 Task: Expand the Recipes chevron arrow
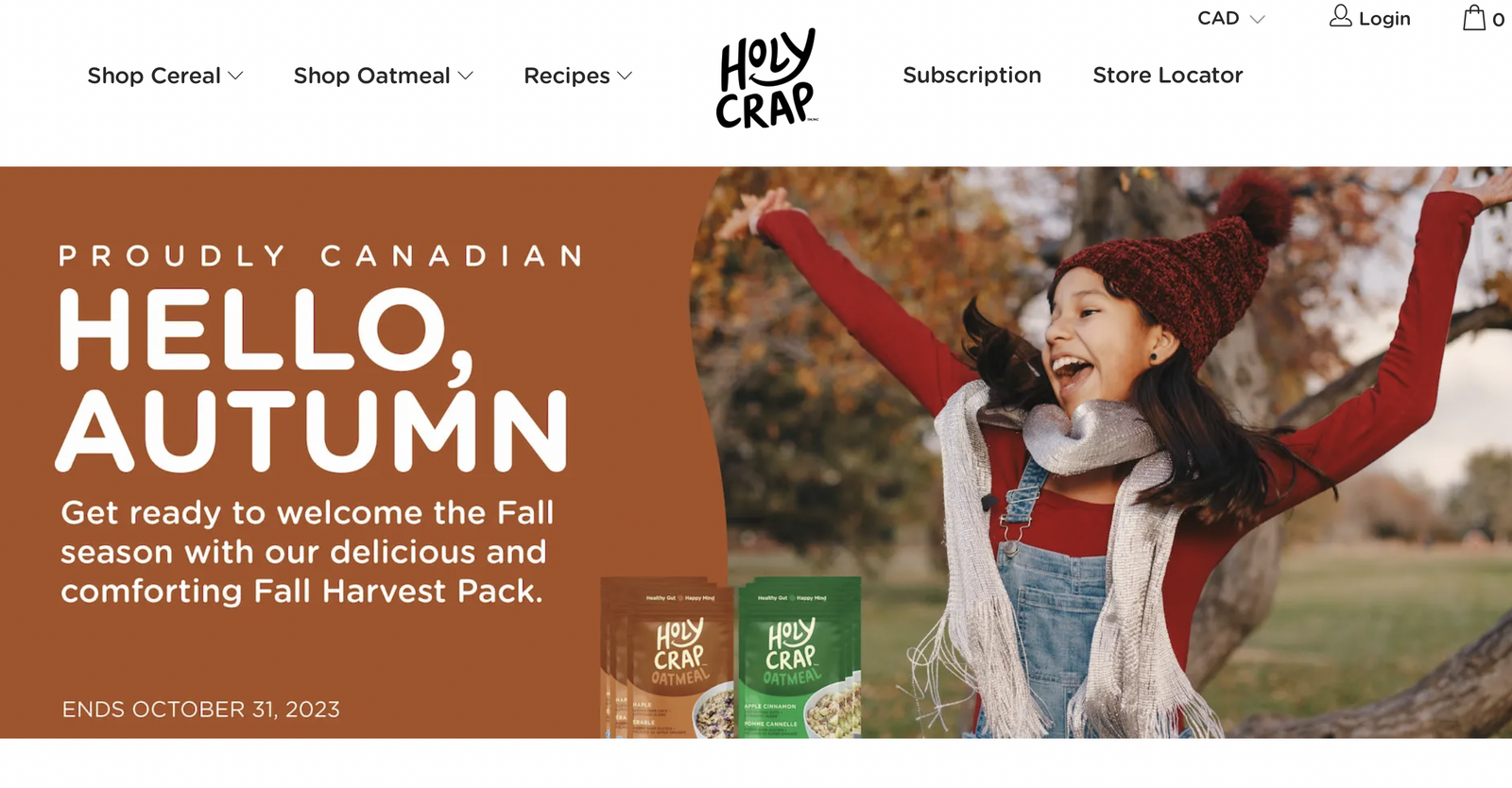point(625,76)
